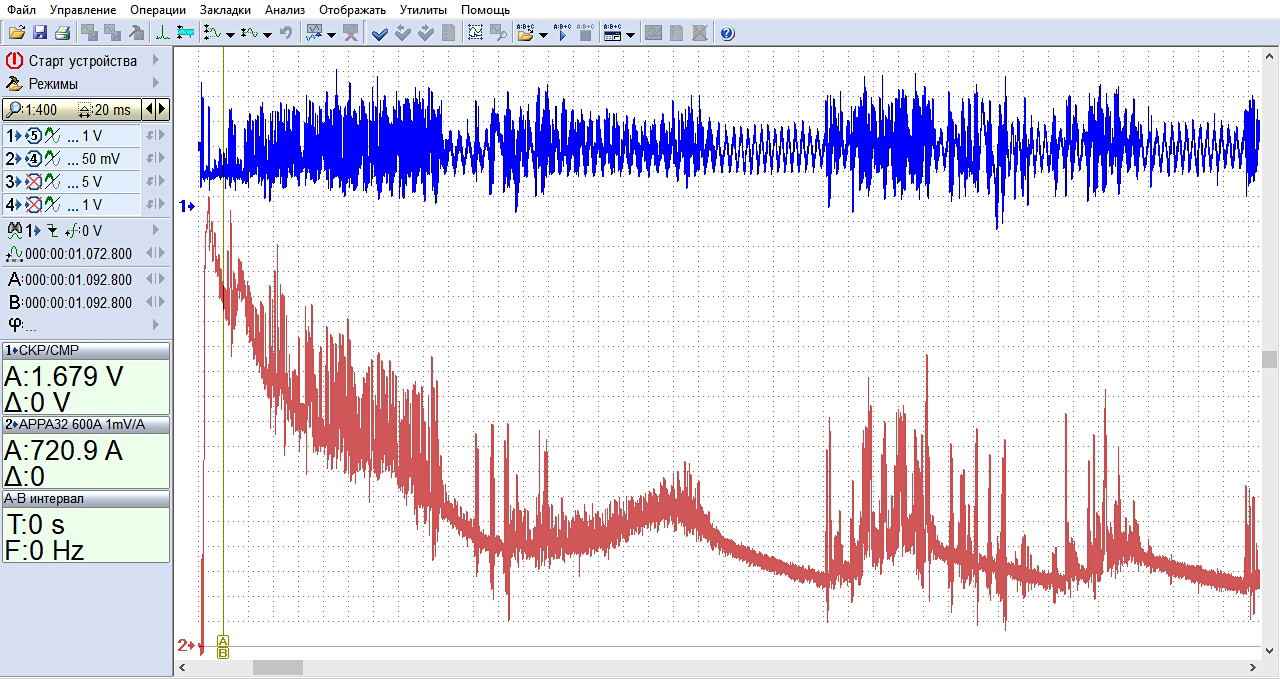Viewport: 1280px width, 679px height.
Task: Click the A+B+C play script icon
Action: 562,33
